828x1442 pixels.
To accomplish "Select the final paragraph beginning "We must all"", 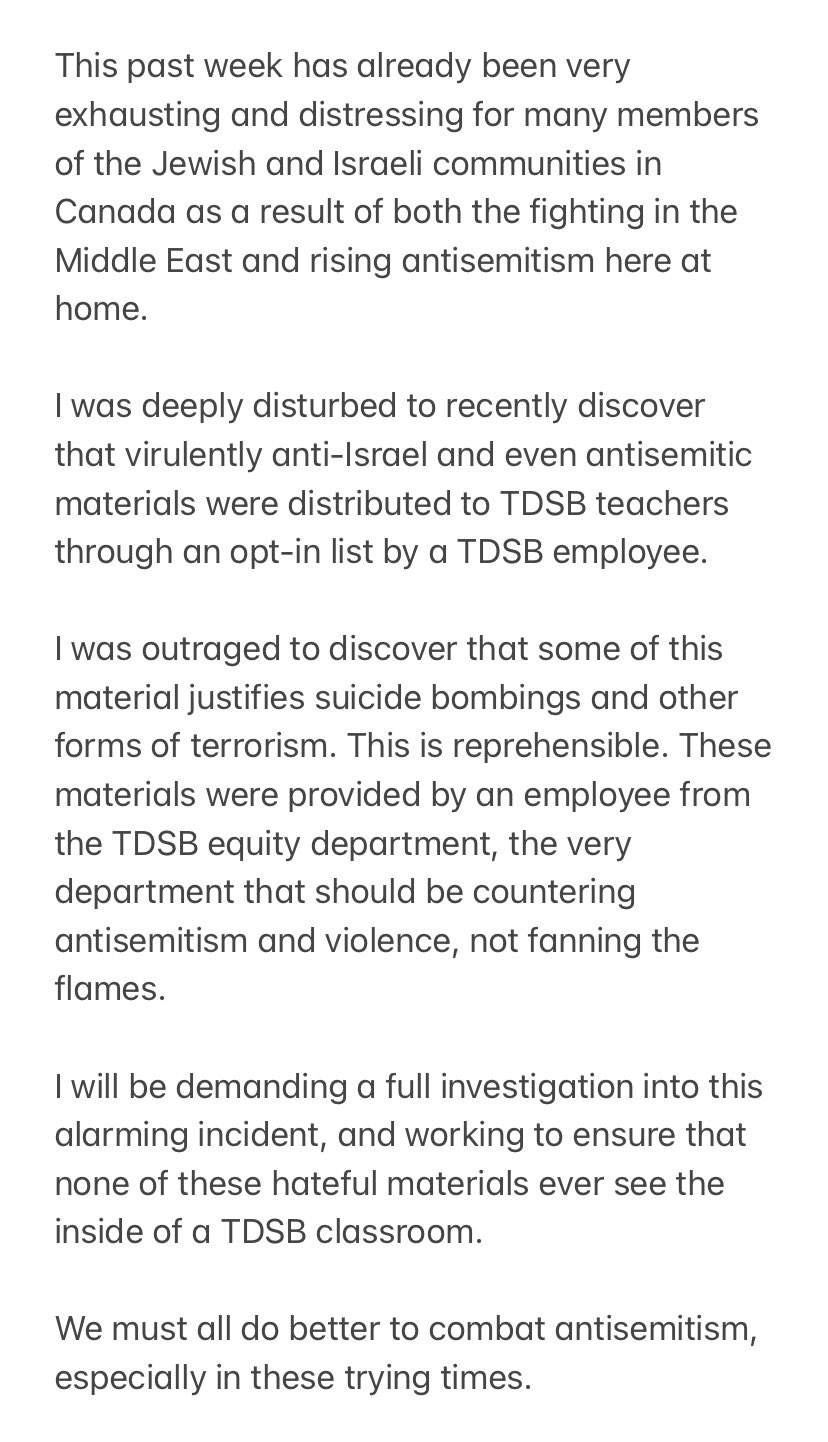I will click(x=403, y=1352).
